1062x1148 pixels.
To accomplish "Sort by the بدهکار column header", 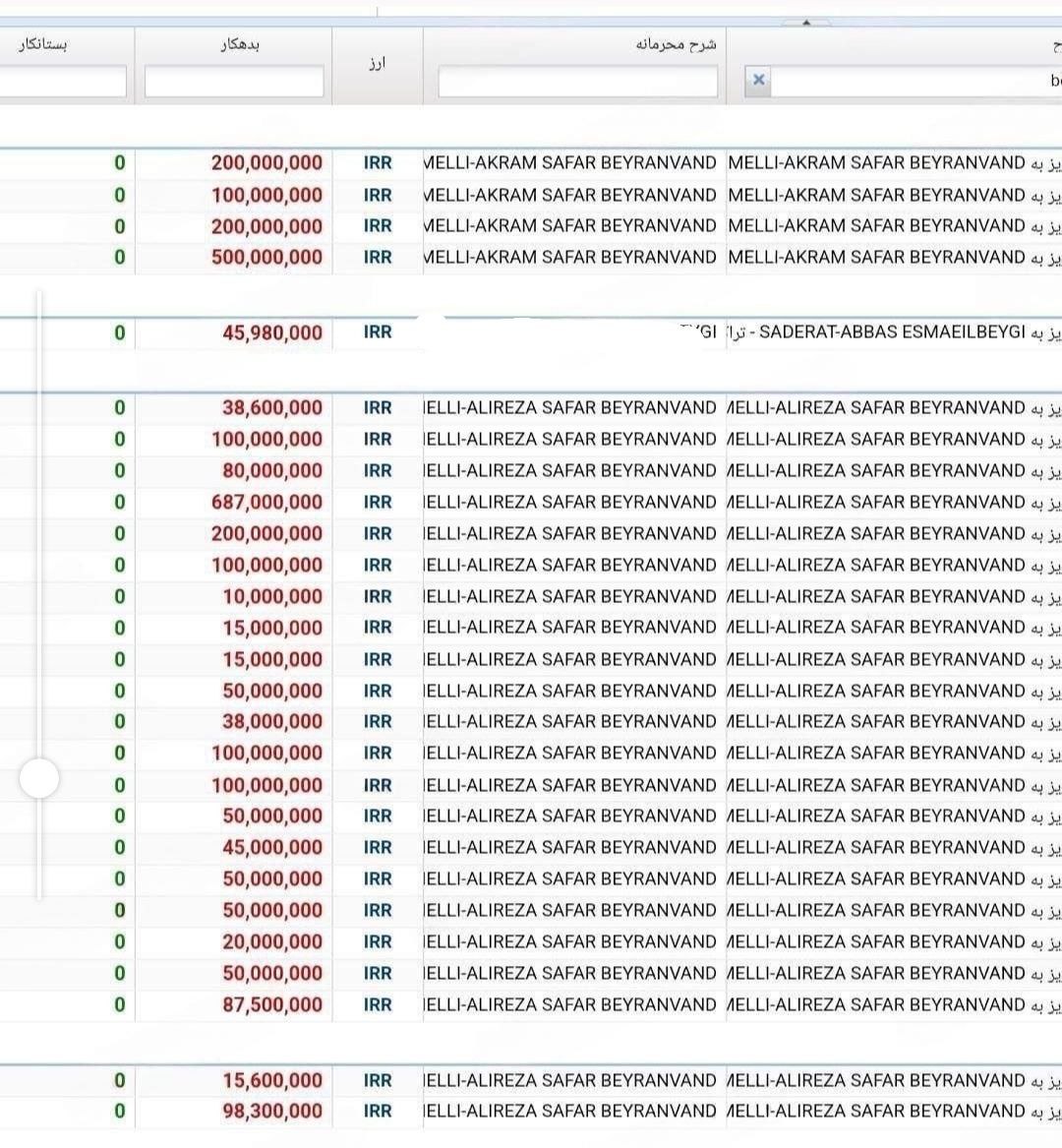I will tap(240, 44).
